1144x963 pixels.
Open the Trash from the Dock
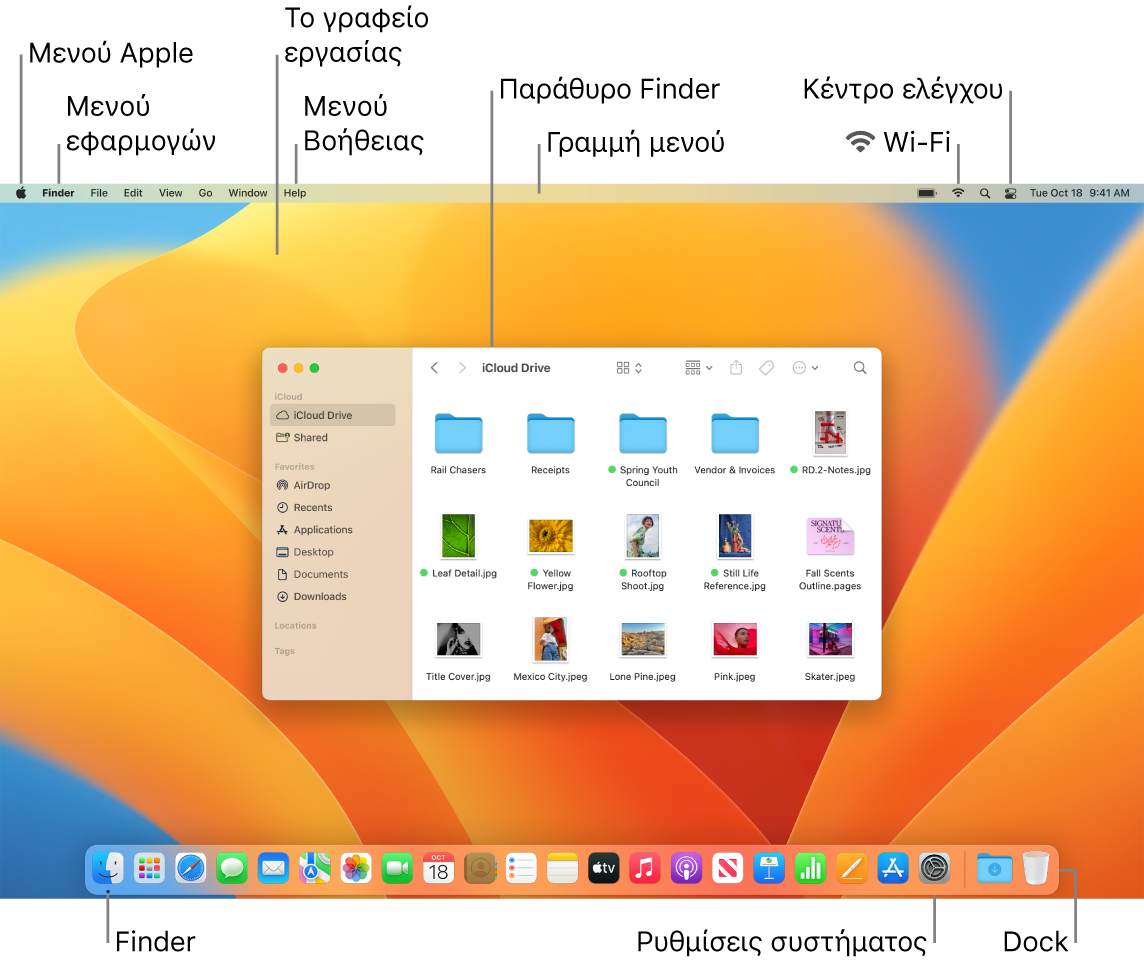[x=1035, y=868]
